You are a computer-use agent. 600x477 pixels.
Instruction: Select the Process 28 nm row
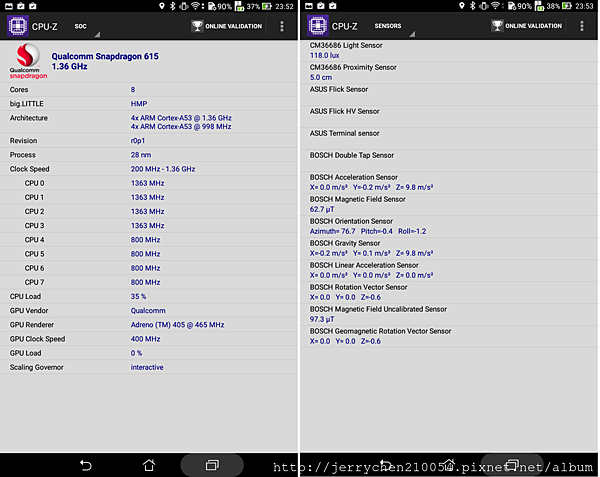149,155
